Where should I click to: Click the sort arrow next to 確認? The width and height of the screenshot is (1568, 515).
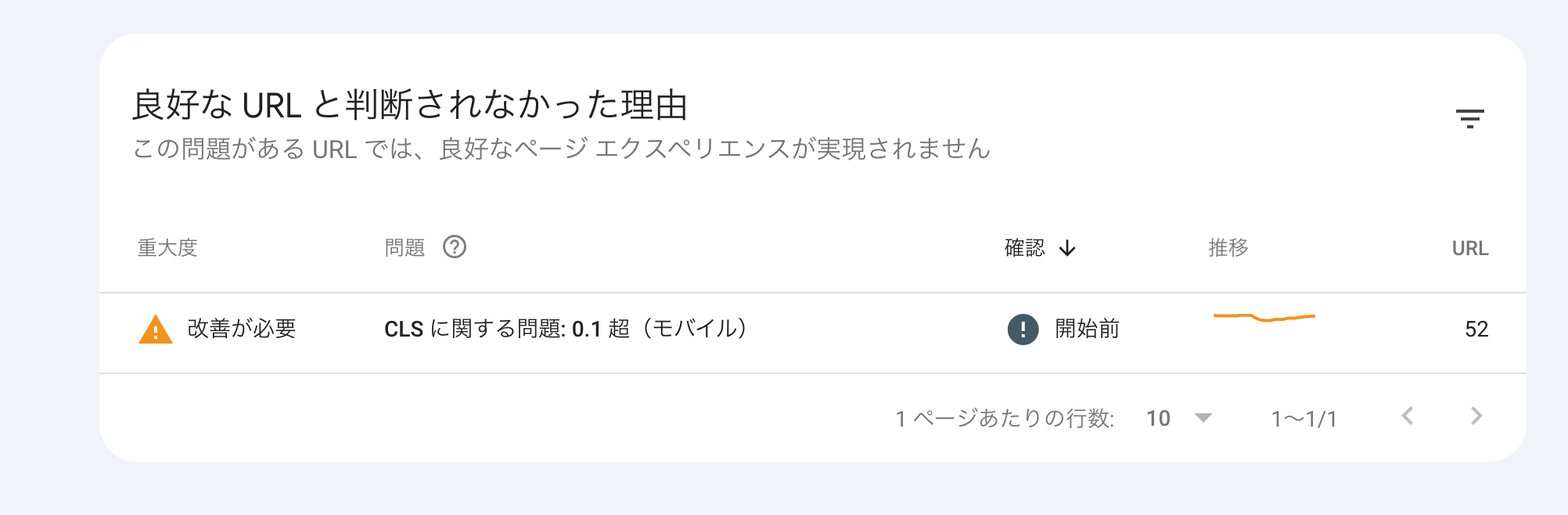coord(1067,249)
